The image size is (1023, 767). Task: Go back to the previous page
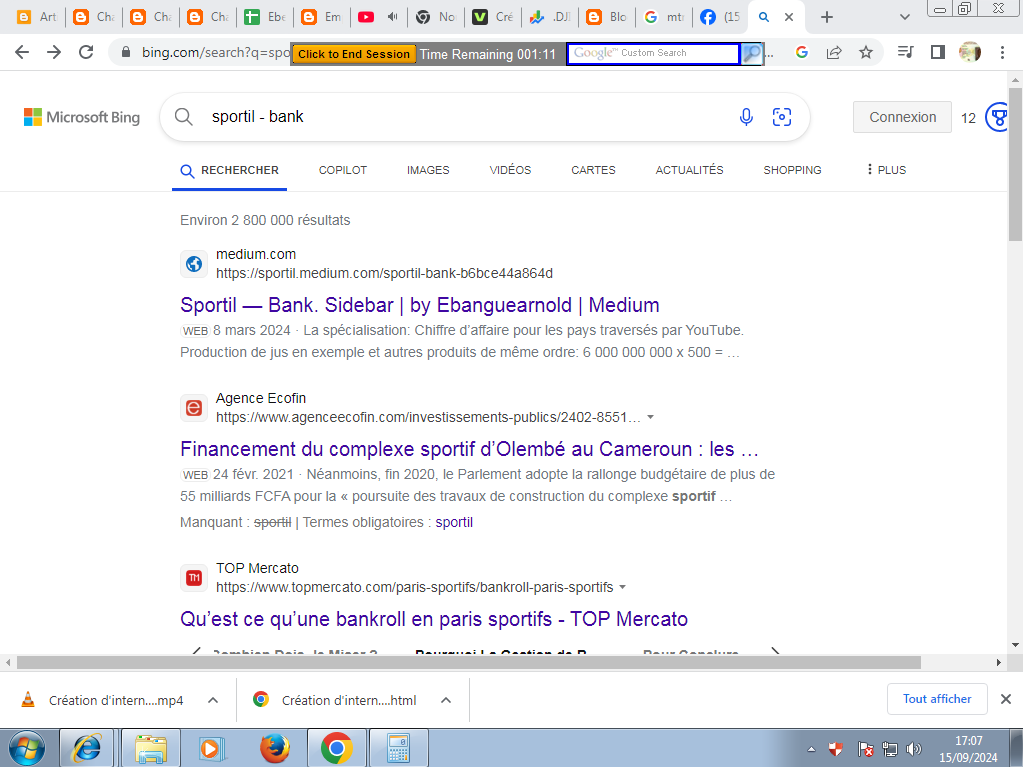(22, 52)
